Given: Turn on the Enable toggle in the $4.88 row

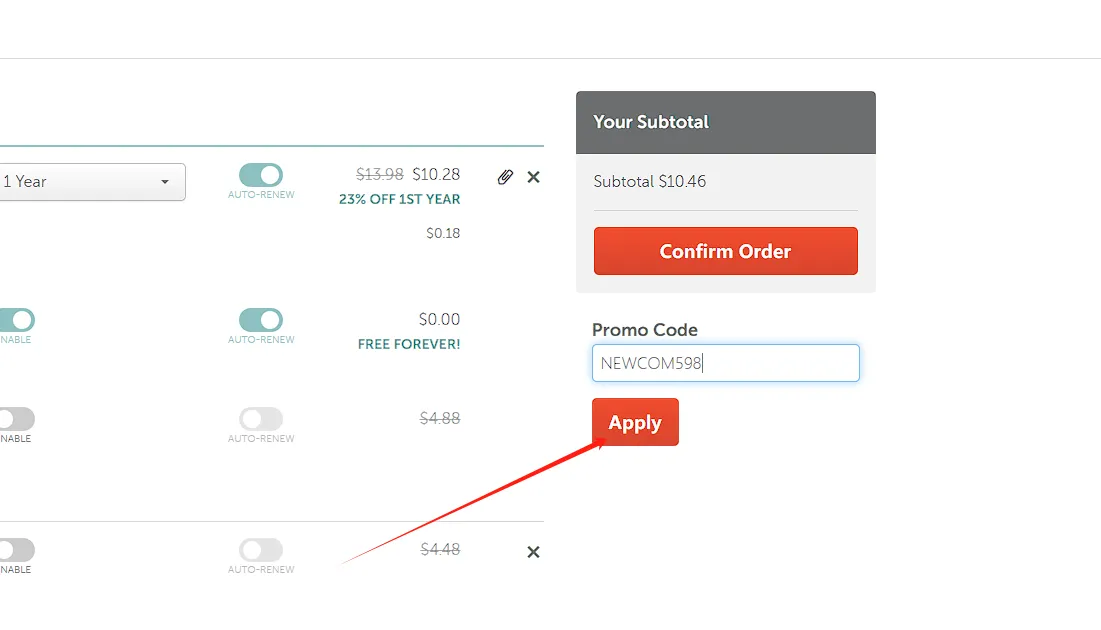Looking at the screenshot, I should coord(17,419).
